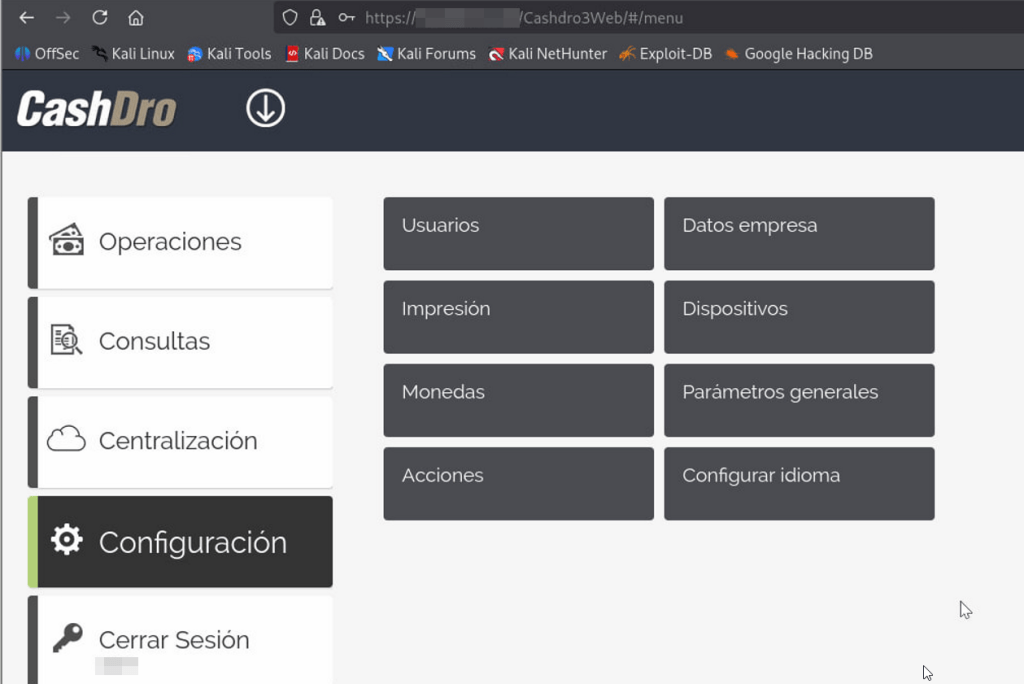This screenshot has width=1024, height=684.
Task: Open the Operaciones menu section
Action: (x=180, y=242)
